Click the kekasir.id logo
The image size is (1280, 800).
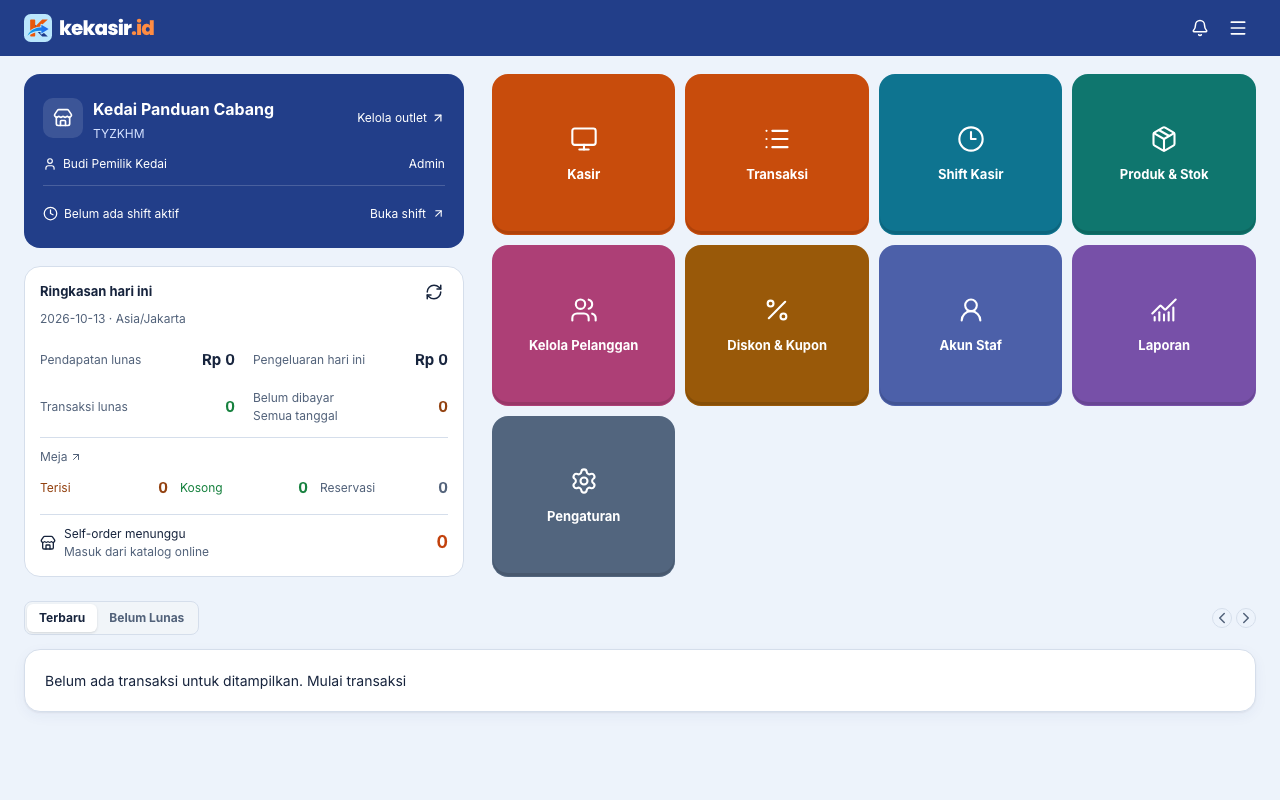pyautogui.click(x=89, y=28)
